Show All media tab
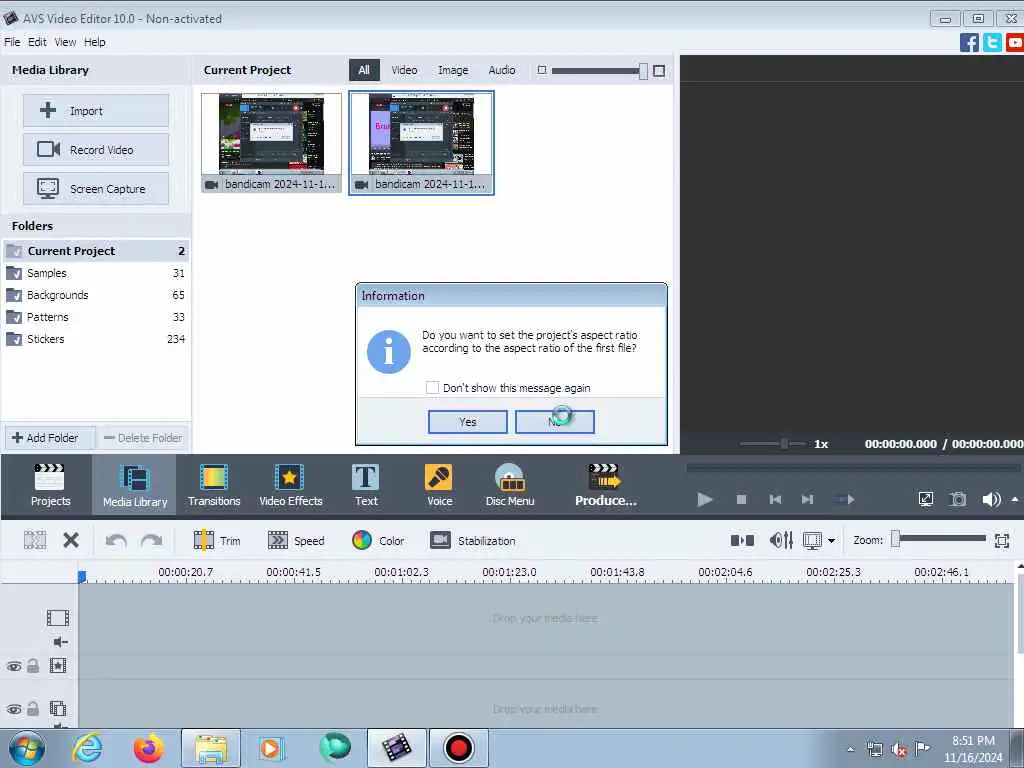This screenshot has width=1024, height=768. click(364, 70)
